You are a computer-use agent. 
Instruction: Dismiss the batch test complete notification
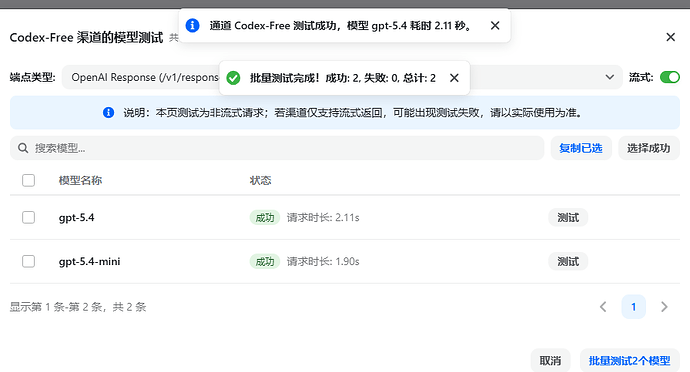click(454, 78)
